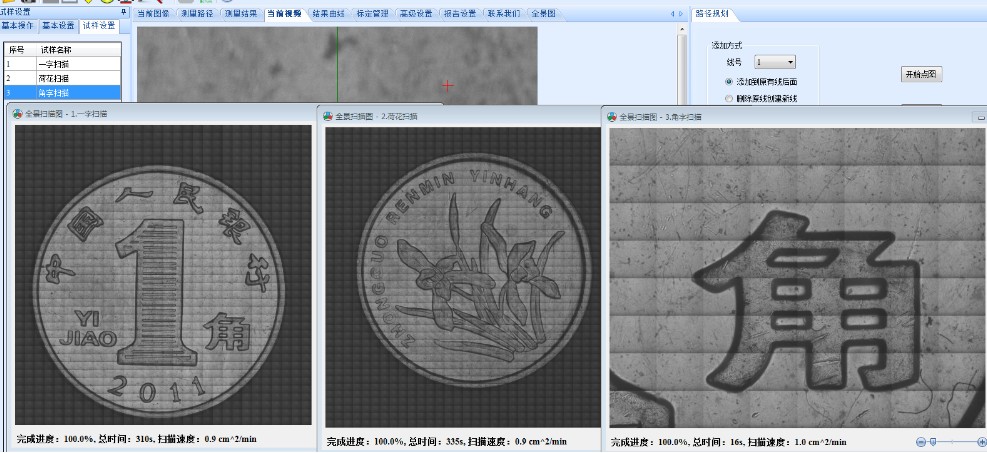Click the 1 jiao coin panorama image

click(x=163, y=275)
